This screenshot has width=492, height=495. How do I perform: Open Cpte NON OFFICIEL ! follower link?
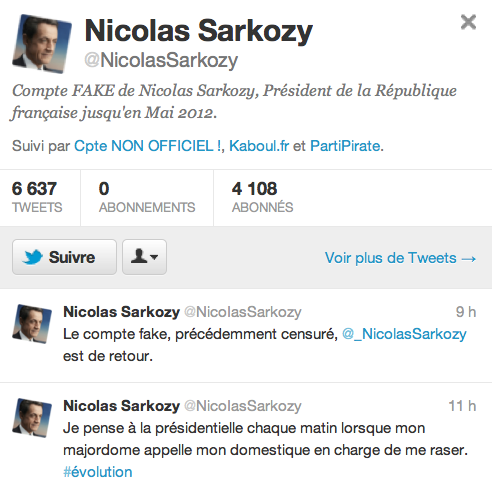[147, 146]
